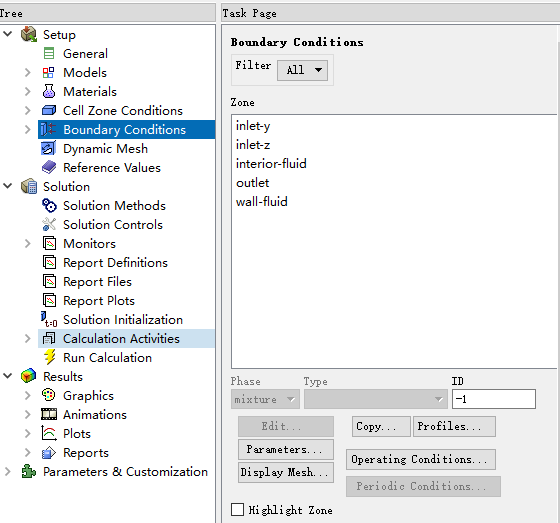Select inlet-z zone in list

[394, 145]
